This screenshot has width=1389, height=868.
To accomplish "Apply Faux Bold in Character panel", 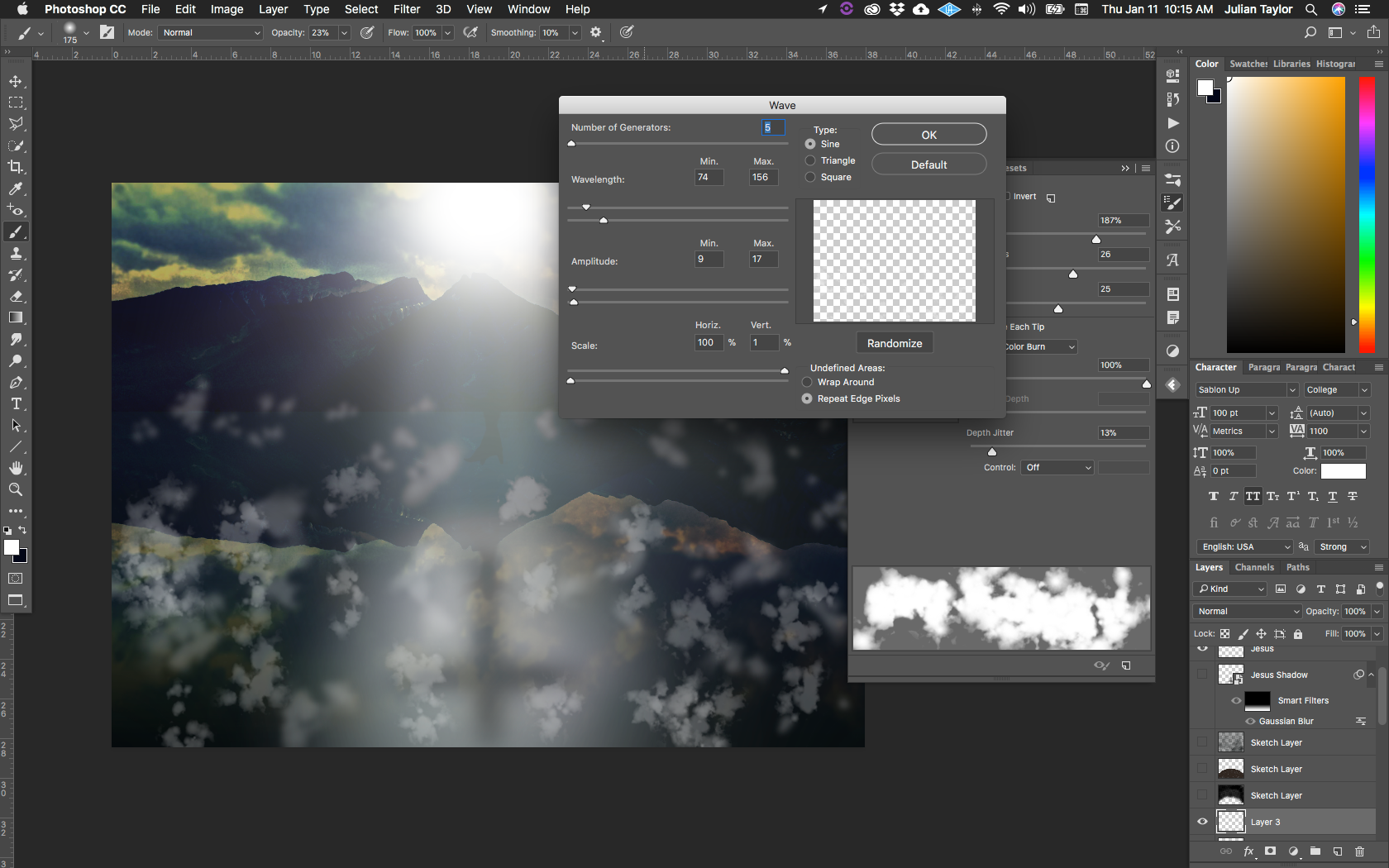I will [1213, 497].
